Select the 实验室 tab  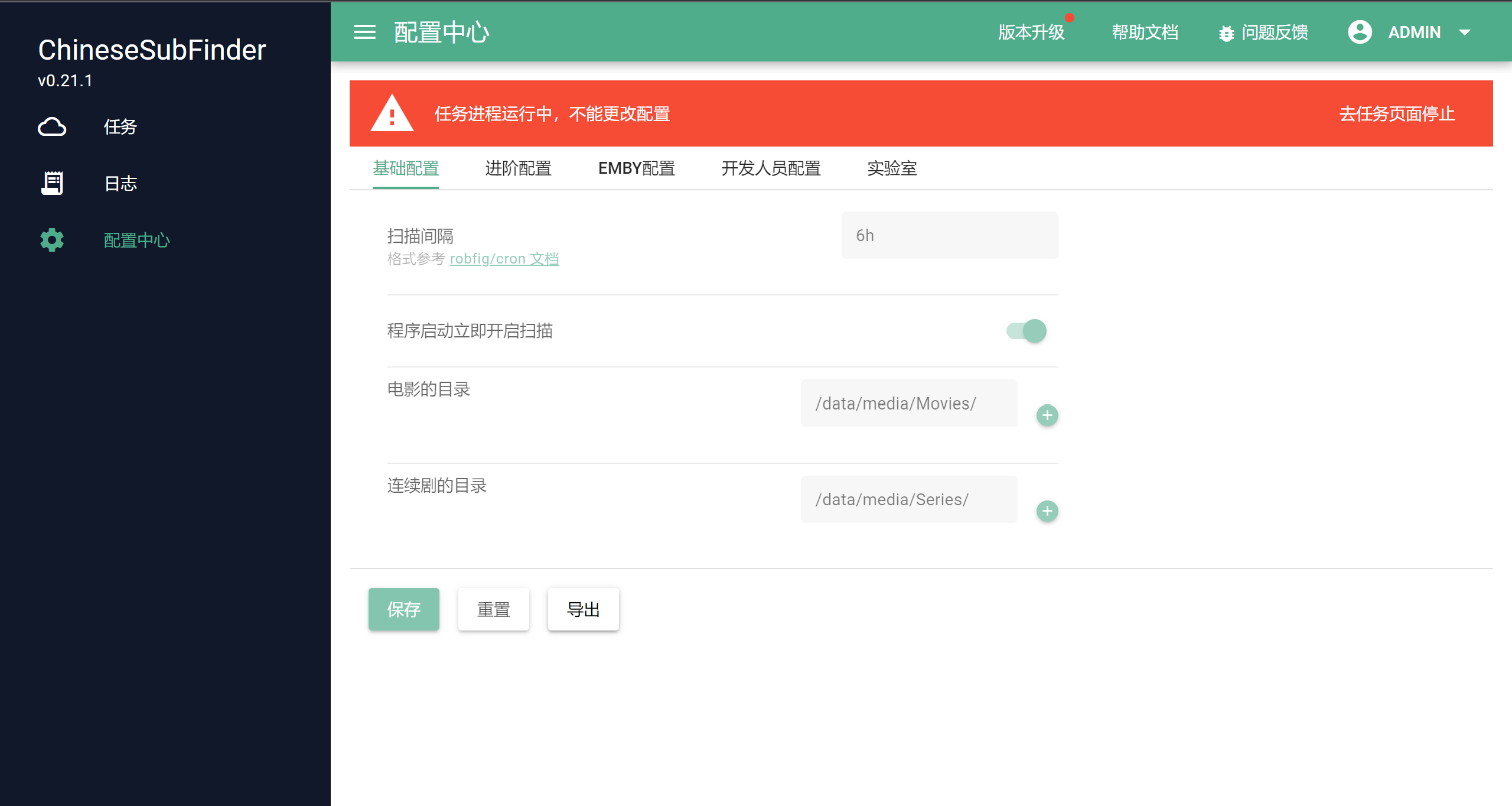tap(892, 169)
